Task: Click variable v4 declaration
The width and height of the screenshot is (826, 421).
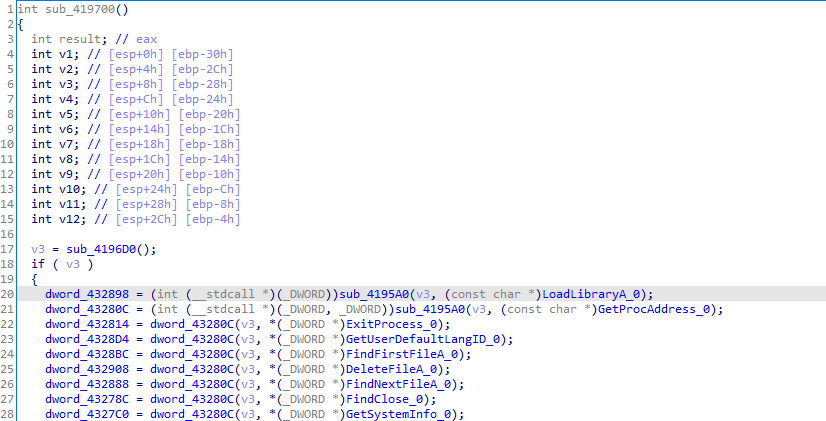Action: tap(66, 99)
